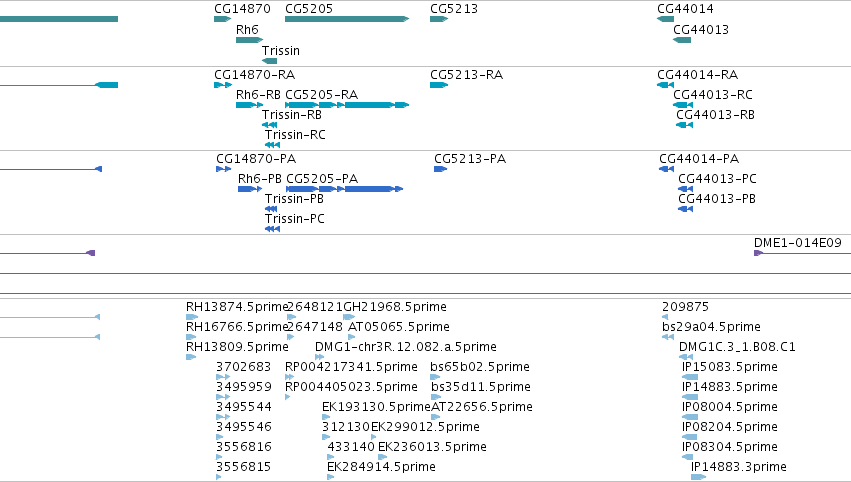Click the 3495546 EST feature
851x482 pixels.
click(220, 437)
